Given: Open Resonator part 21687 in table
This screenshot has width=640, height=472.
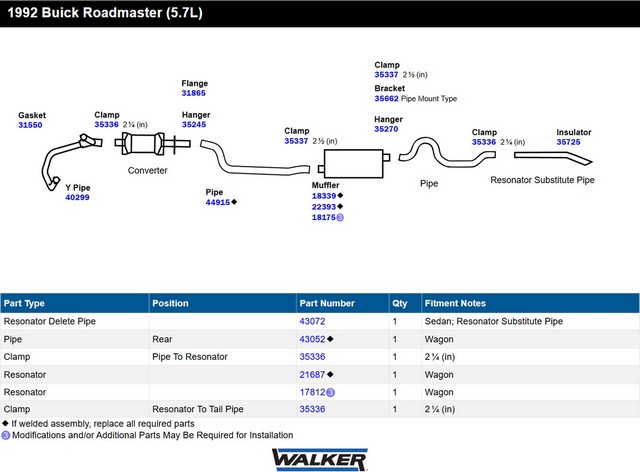Looking at the screenshot, I should 312,374.
